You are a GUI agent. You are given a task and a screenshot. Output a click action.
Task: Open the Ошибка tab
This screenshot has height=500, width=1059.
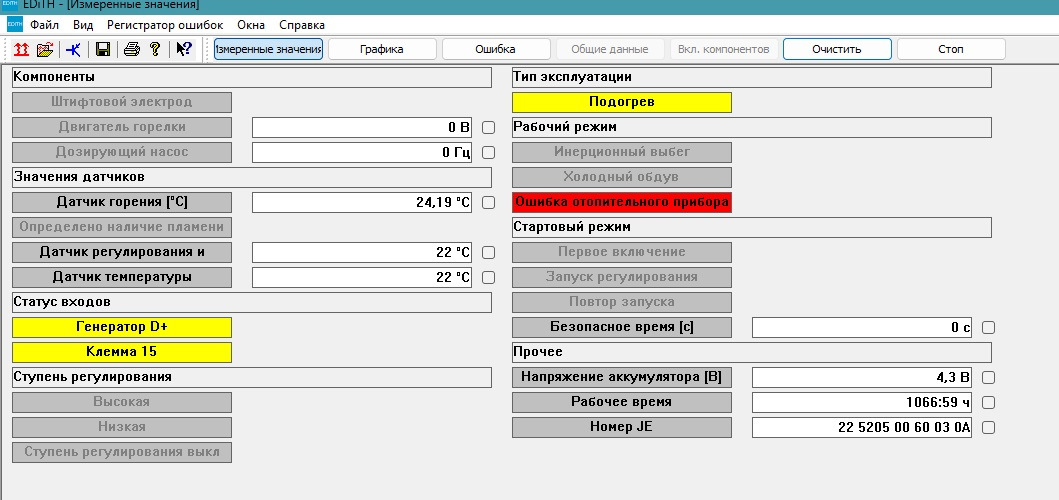click(x=496, y=49)
